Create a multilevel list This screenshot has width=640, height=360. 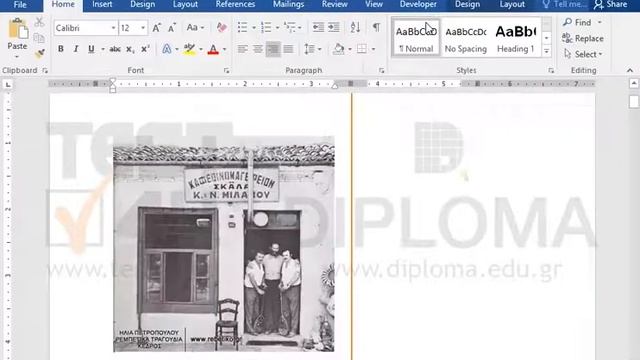click(x=290, y=27)
